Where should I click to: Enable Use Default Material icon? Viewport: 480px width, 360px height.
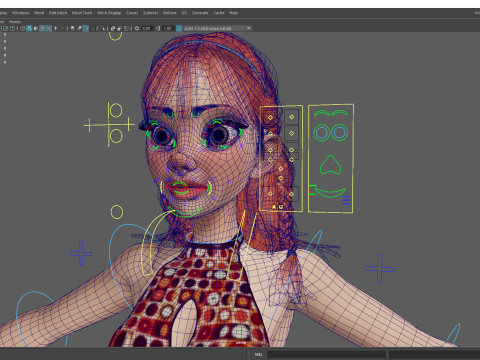(x=36, y=28)
